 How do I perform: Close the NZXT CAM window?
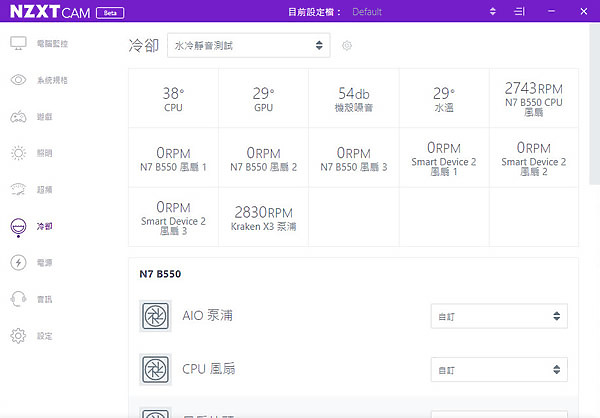click(584, 11)
